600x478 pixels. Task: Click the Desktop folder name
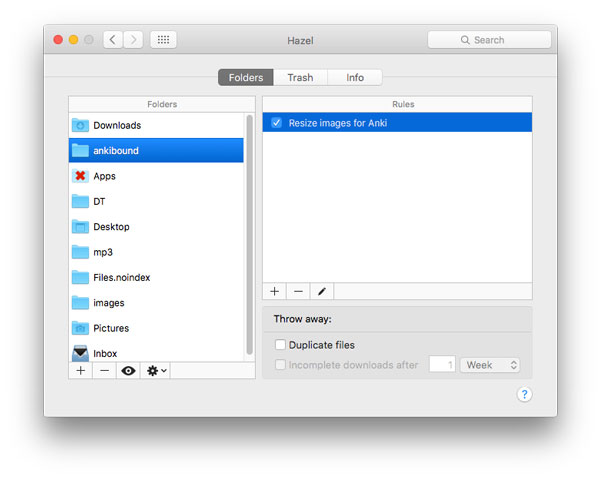click(x=111, y=227)
